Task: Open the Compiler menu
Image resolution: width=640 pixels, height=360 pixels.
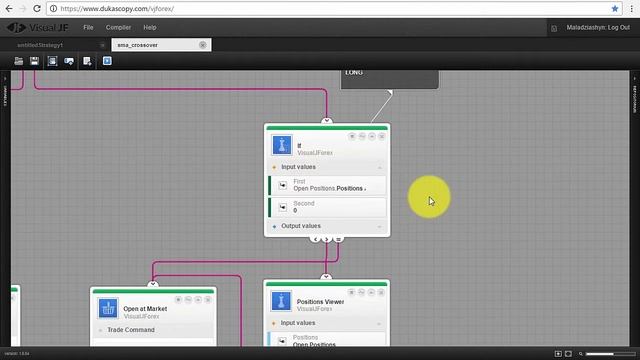Action: coord(118,27)
